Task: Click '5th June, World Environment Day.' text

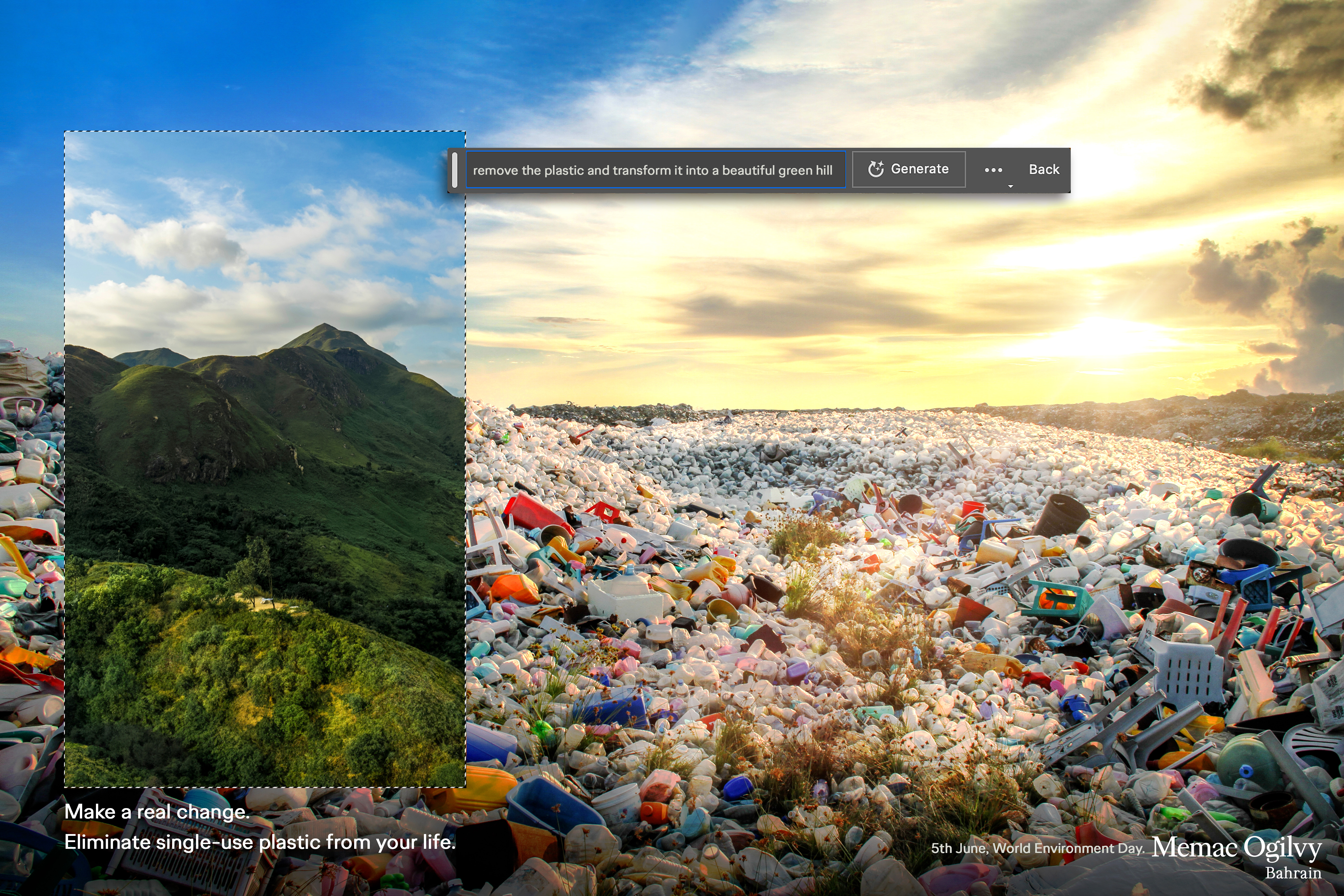Action: pyautogui.click(x=1038, y=849)
